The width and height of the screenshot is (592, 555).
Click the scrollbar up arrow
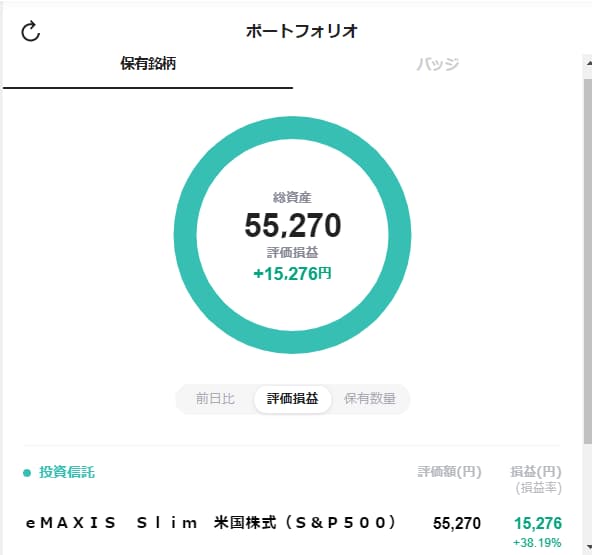588,64
